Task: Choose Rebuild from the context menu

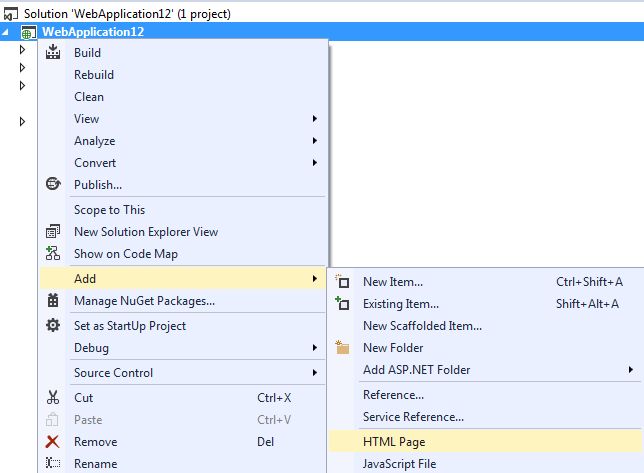Action: (184, 75)
